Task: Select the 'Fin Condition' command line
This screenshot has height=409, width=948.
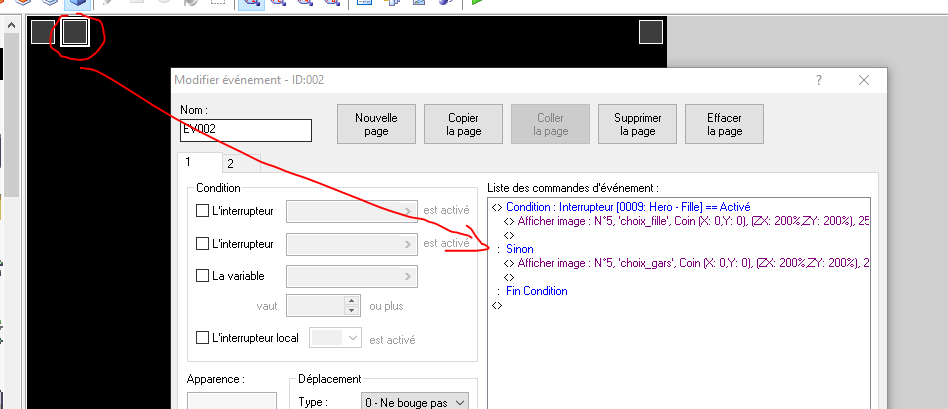Action: click(678, 291)
